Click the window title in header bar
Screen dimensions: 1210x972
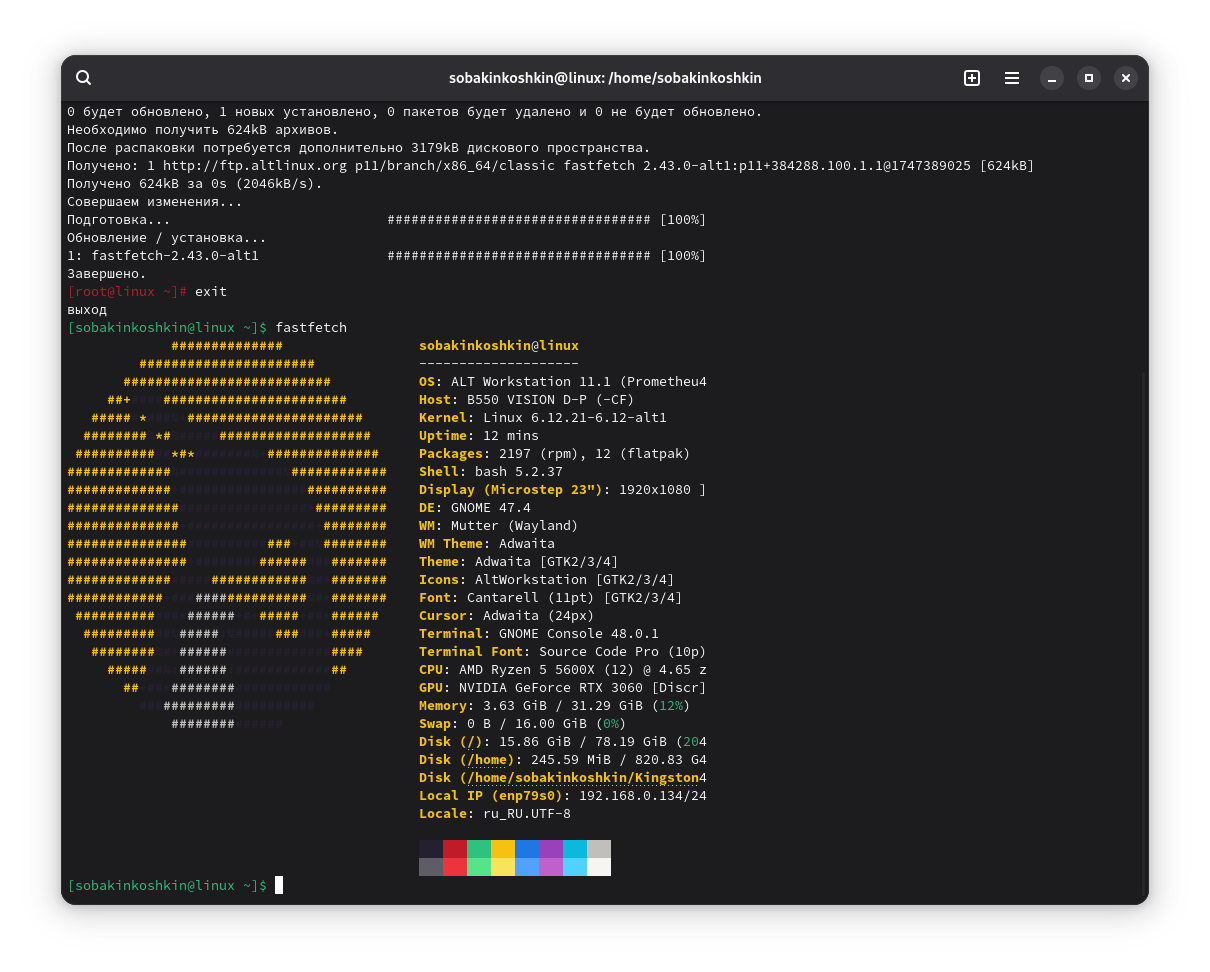[x=605, y=78]
